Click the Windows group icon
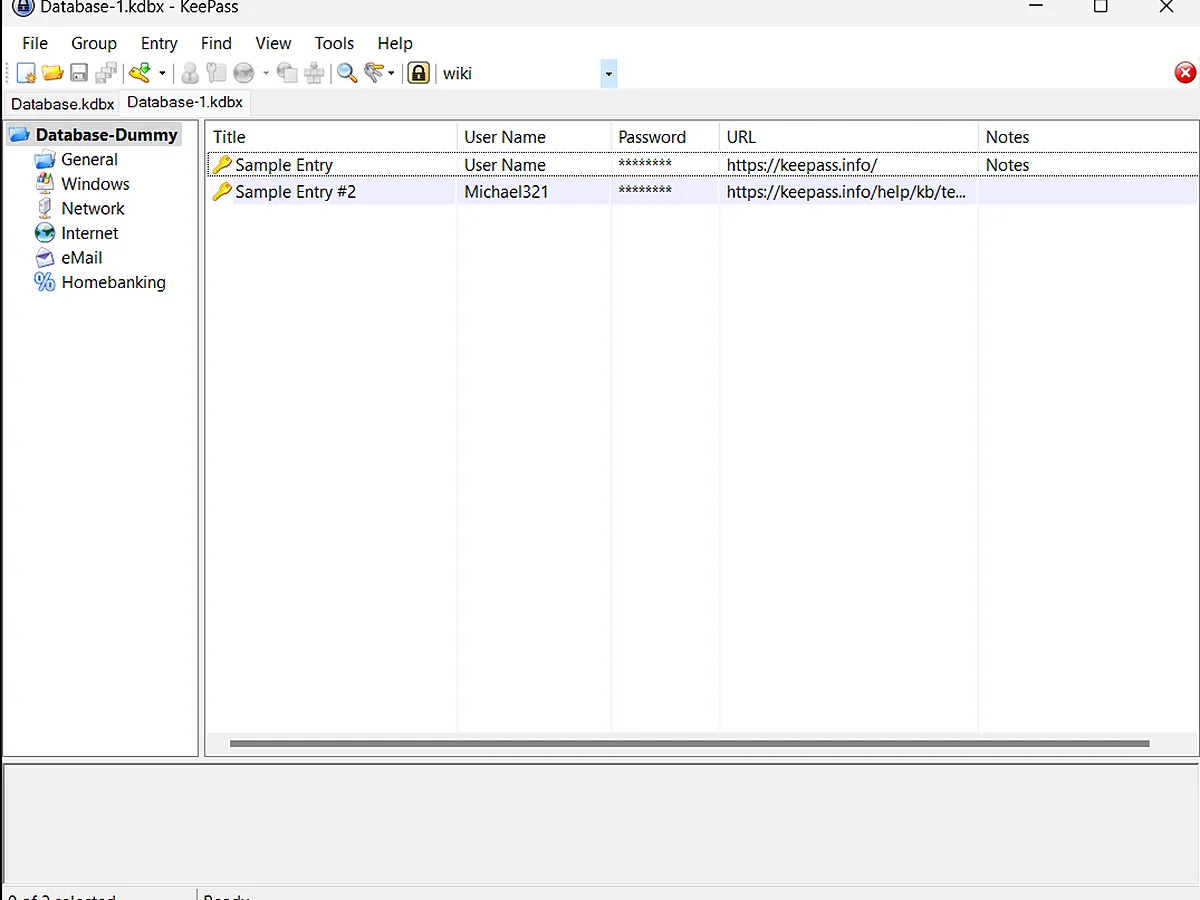This screenshot has width=1200, height=900. (x=44, y=184)
